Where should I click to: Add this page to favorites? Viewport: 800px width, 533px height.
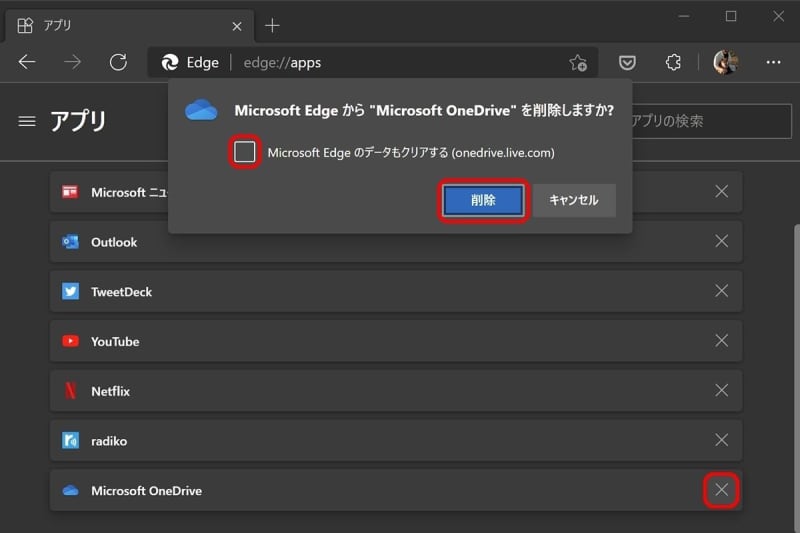pyautogui.click(x=578, y=63)
